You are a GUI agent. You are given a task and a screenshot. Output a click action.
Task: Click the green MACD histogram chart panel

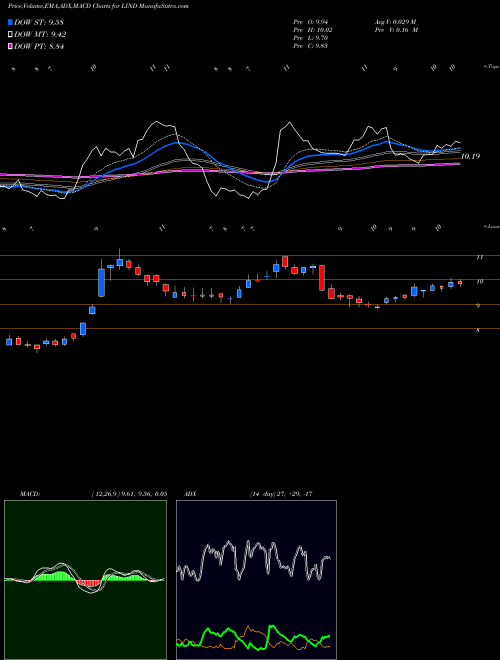coord(85,580)
